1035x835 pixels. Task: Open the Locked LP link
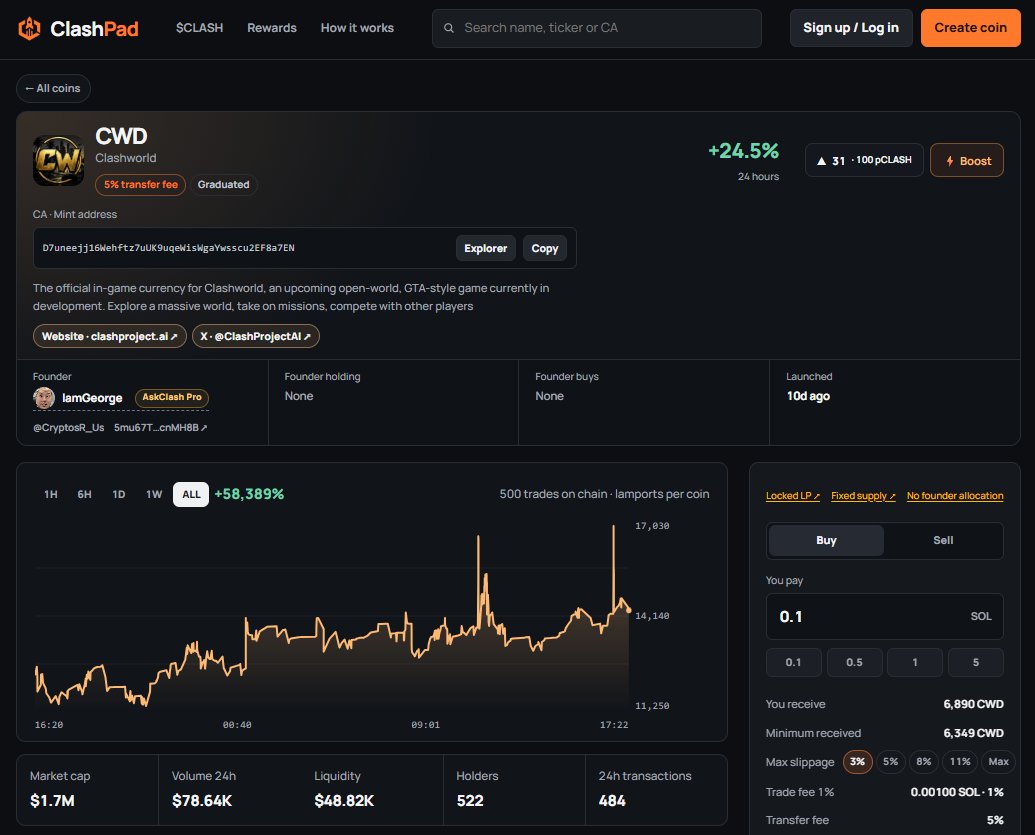pos(793,496)
